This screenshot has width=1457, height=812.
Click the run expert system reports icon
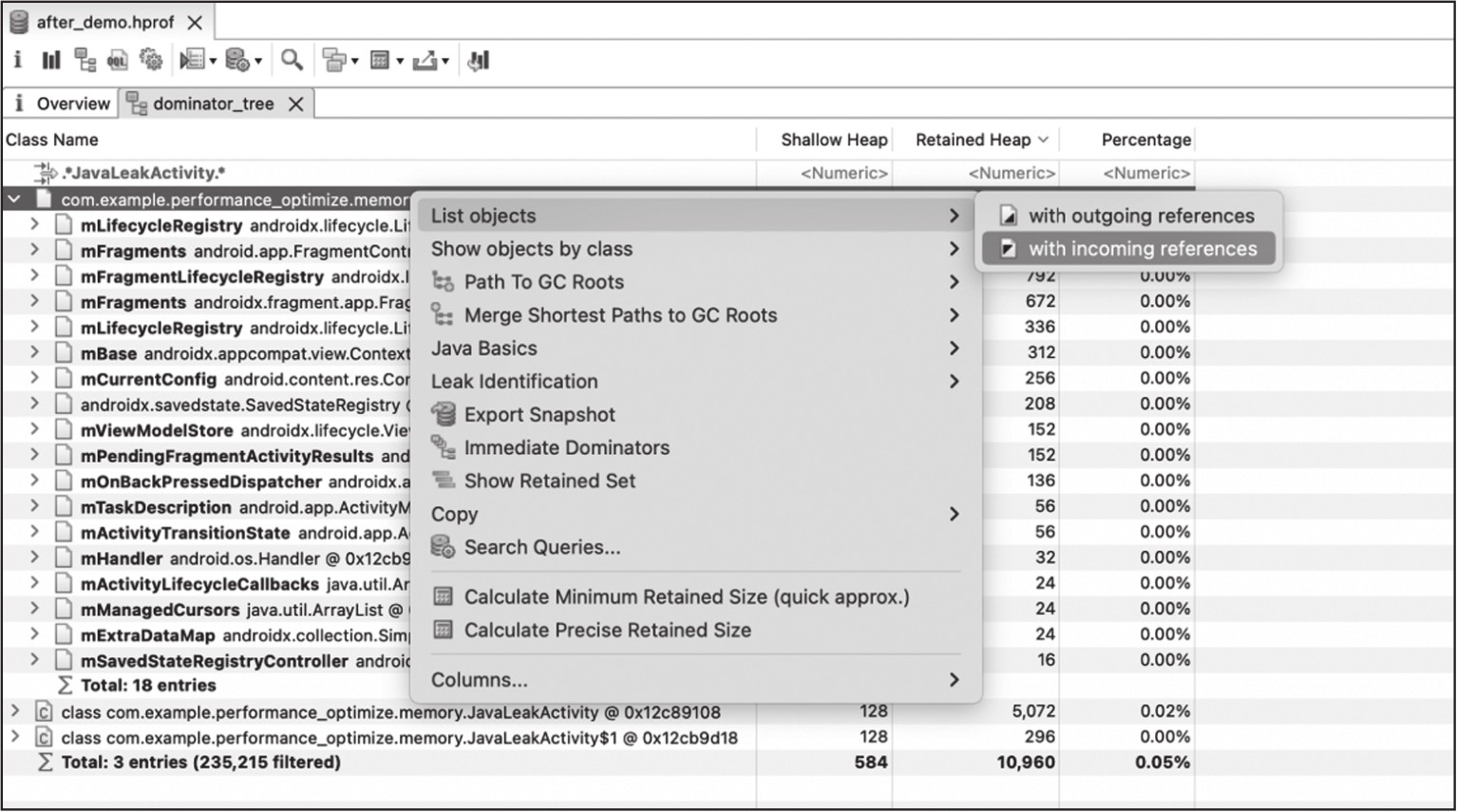[x=192, y=61]
